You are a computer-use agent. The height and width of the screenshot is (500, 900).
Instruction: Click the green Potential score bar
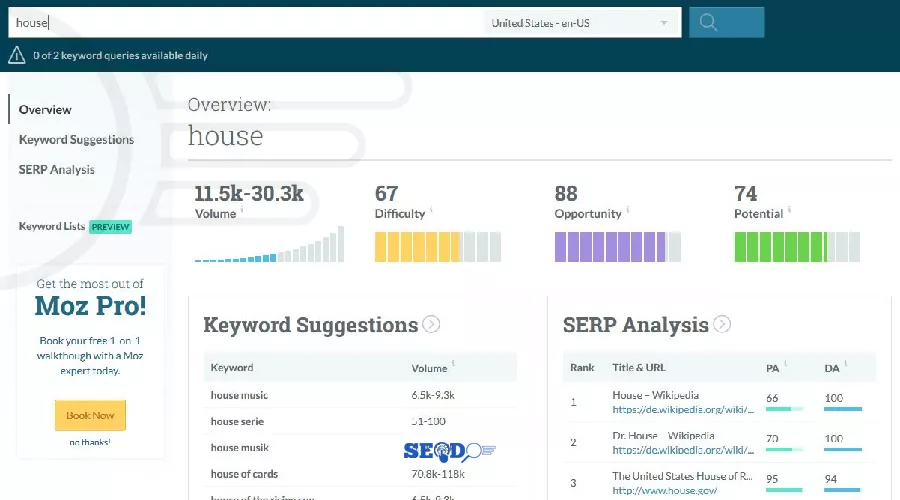tap(797, 247)
